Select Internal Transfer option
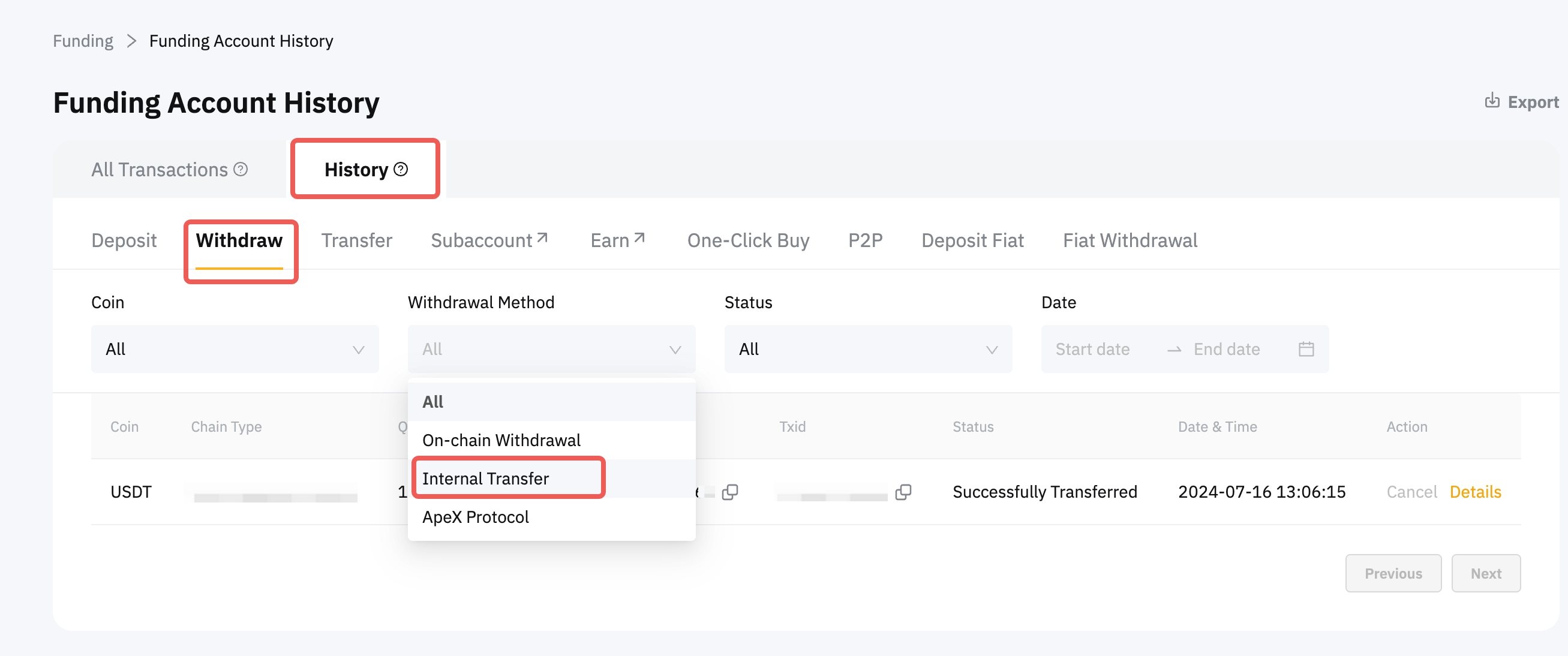 485,479
